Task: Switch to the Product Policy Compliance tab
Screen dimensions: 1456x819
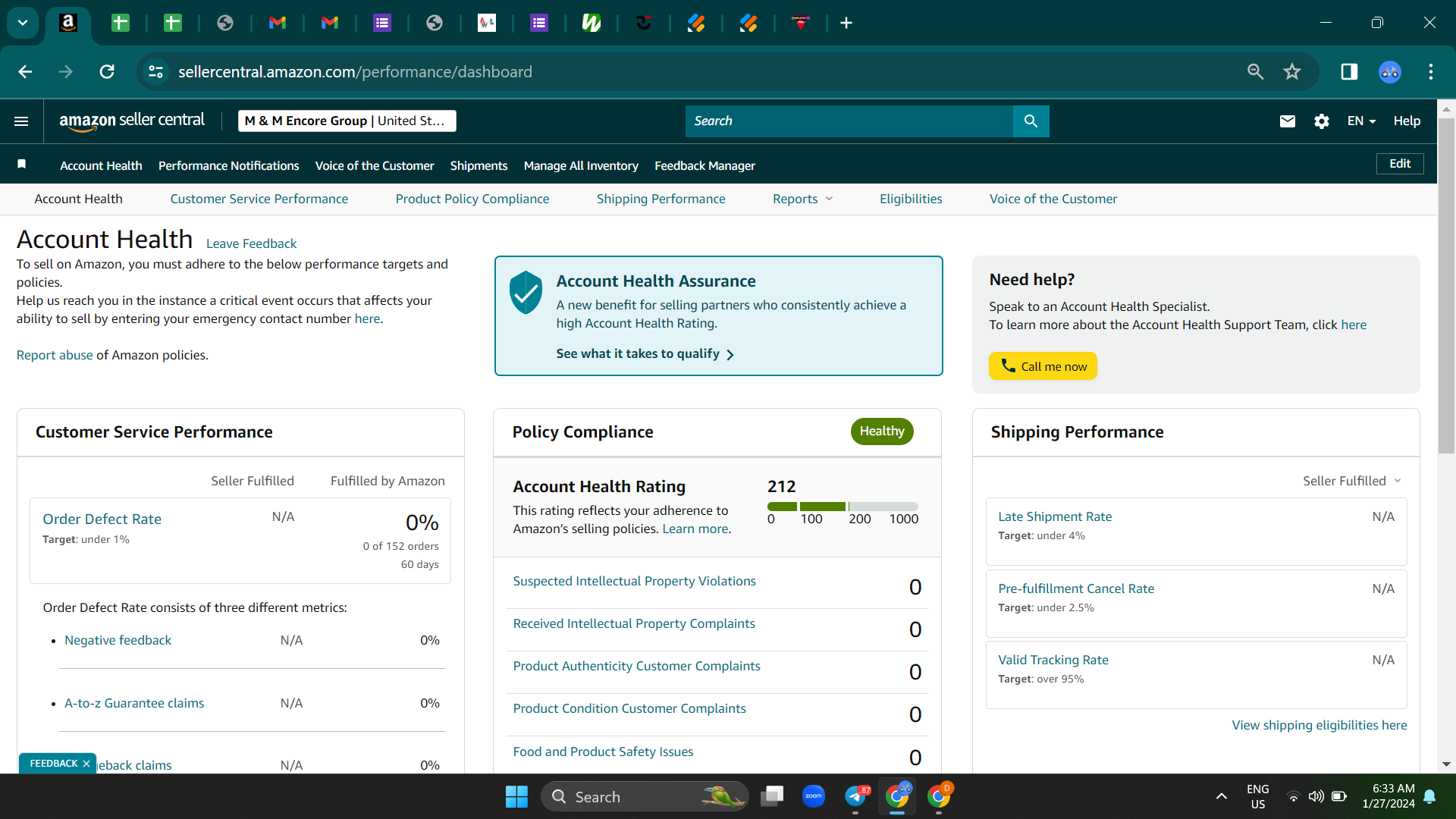Action: (472, 199)
